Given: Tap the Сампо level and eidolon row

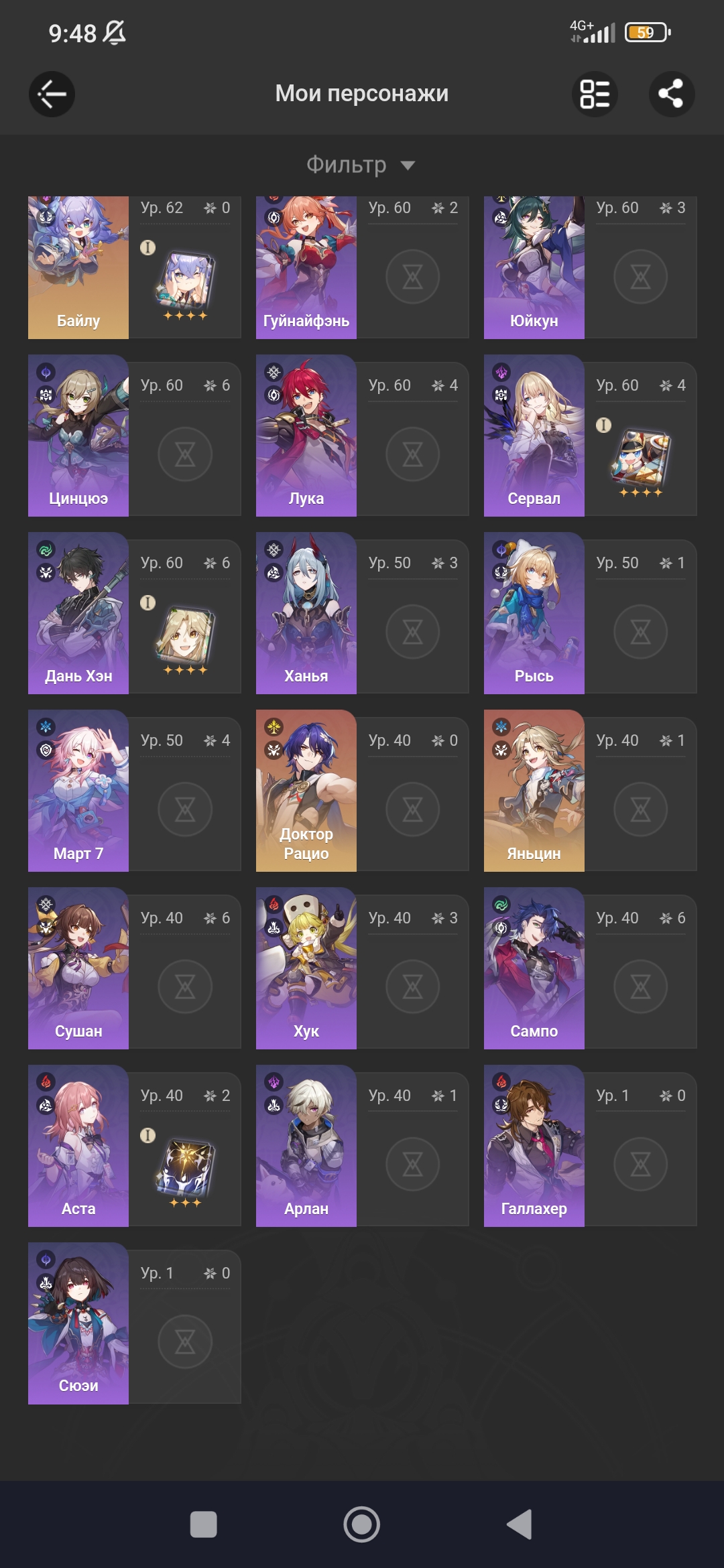Looking at the screenshot, I should click(x=641, y=918).
